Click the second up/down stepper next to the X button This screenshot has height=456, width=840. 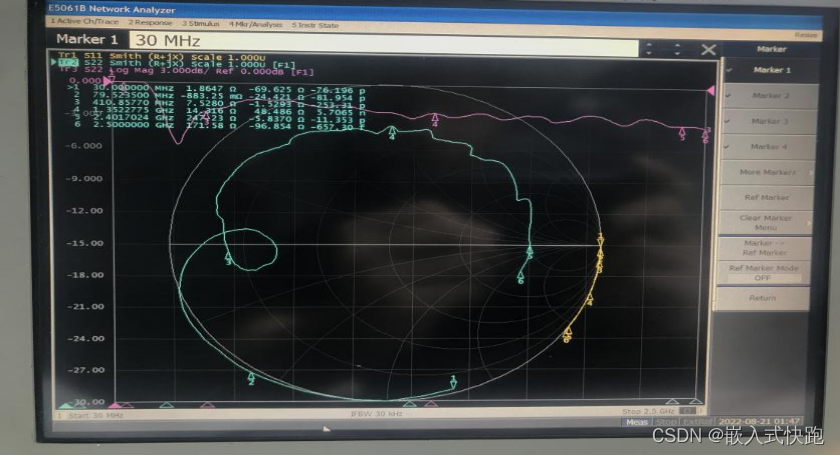(x=677, y=50)
